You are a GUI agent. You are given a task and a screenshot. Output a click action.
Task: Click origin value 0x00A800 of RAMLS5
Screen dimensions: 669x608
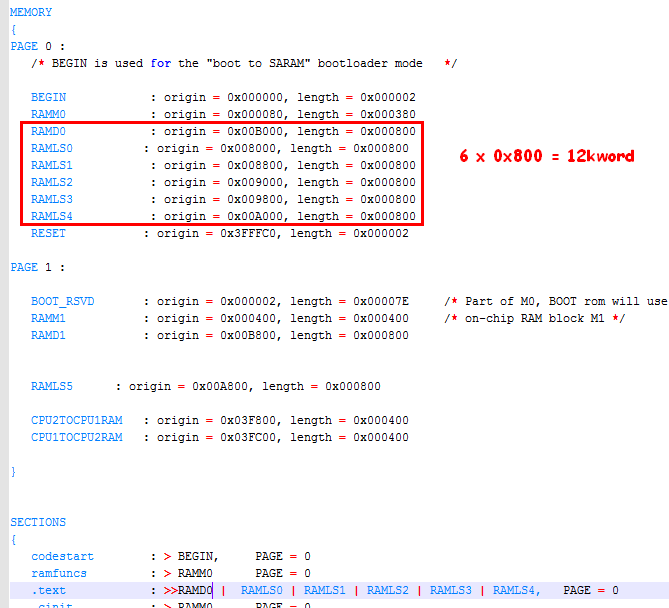click(x=220, y=387)
